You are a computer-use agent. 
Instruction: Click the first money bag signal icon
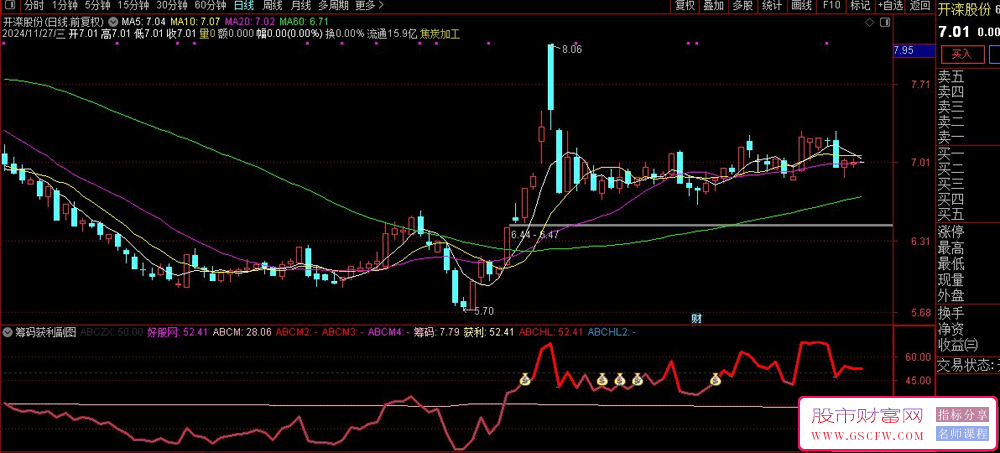pyautogui.click(x=524, y=380)
